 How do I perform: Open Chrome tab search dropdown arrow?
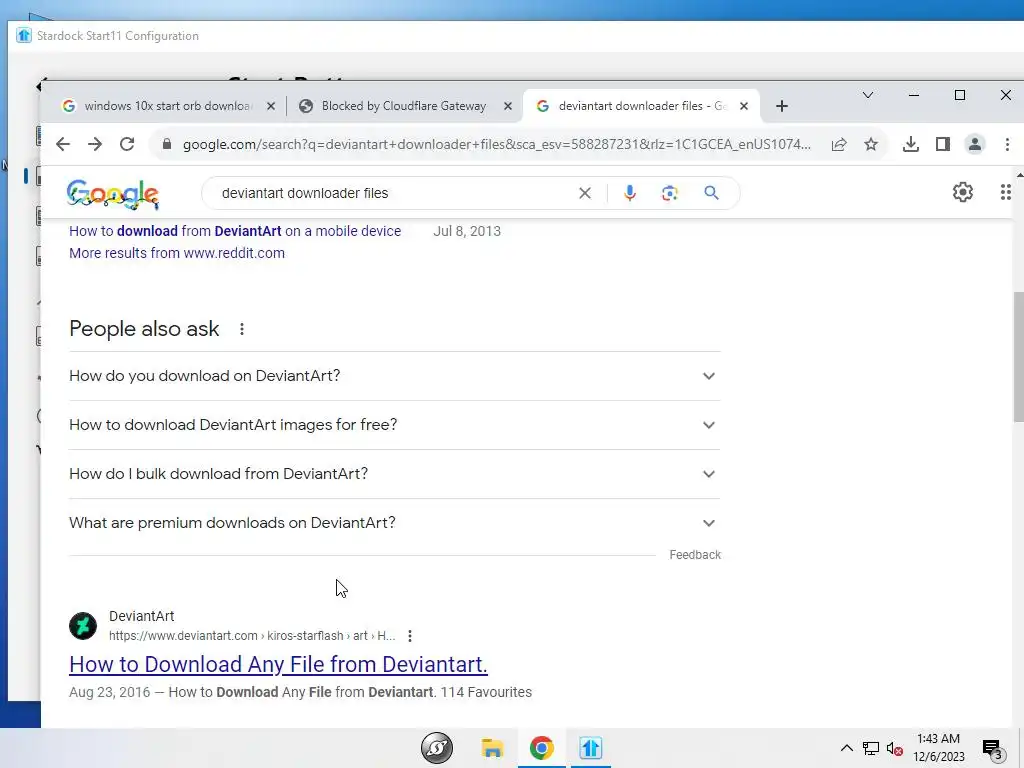tap(867, 95)
